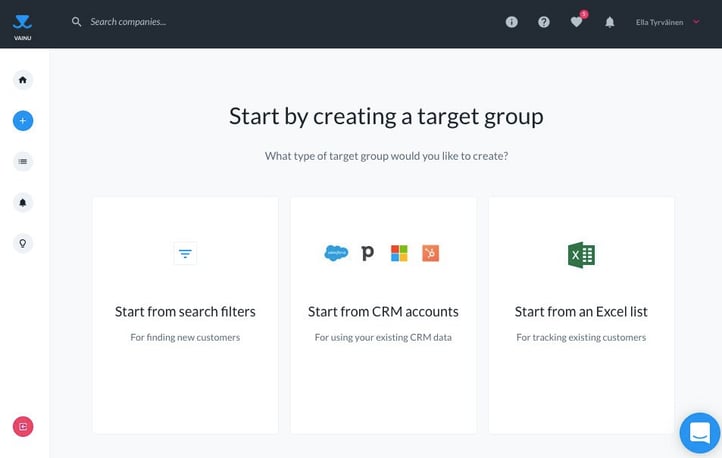Open the sidebar alerts bell icon
Viewport: 722px width, 458px height.
[x=23, y=202]
